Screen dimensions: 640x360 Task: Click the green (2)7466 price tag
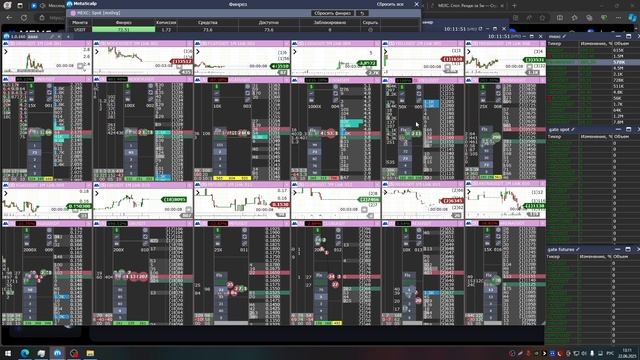[369, 199]
